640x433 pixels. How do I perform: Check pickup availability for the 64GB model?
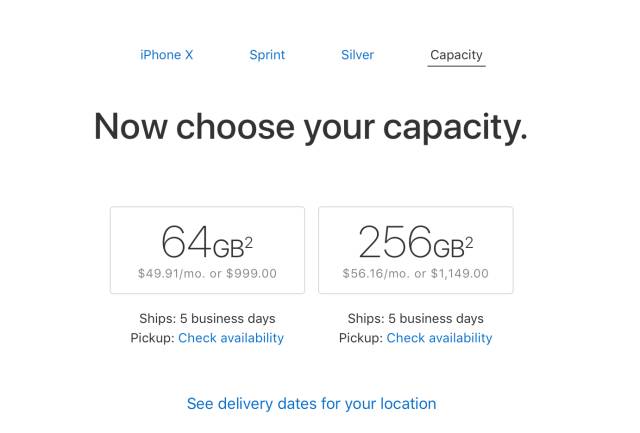click(x=231, y=338)
